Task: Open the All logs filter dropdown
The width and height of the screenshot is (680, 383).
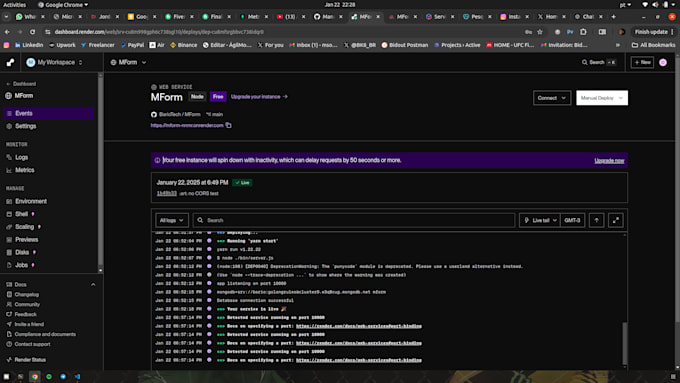Action: [x=172, y=220]
